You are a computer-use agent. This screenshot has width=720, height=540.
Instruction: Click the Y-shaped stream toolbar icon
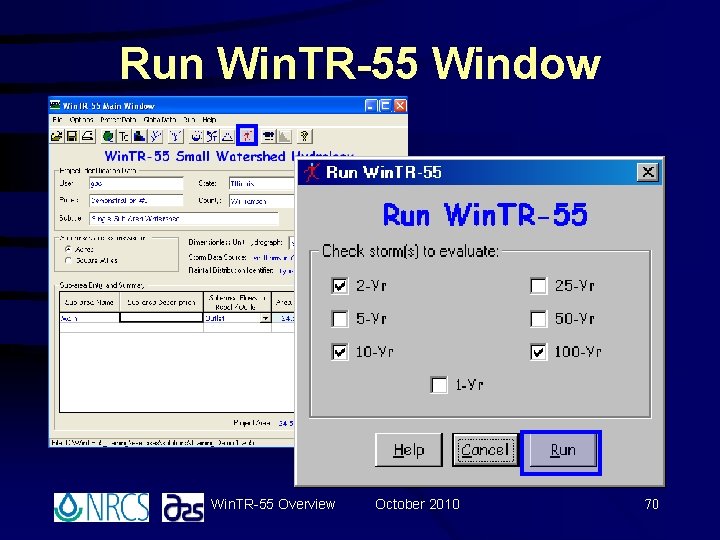(176, 136)
